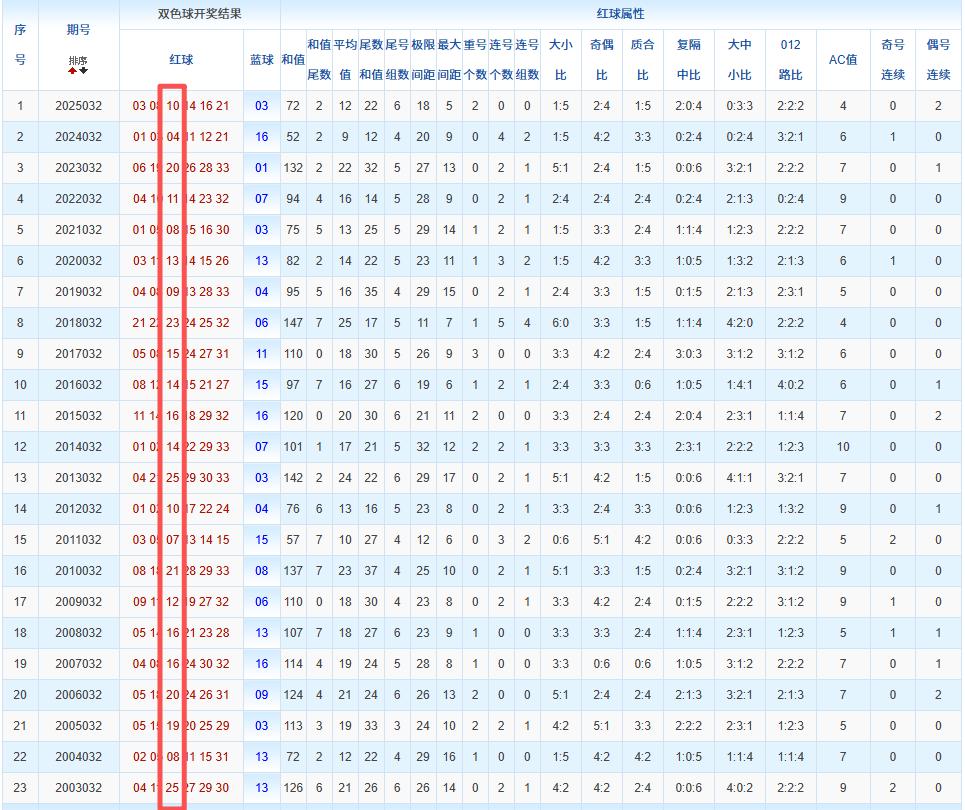Viewport: 965px width, 810px height.
Task: Select issue number 2007032
Action: click(x=79, y=664)
